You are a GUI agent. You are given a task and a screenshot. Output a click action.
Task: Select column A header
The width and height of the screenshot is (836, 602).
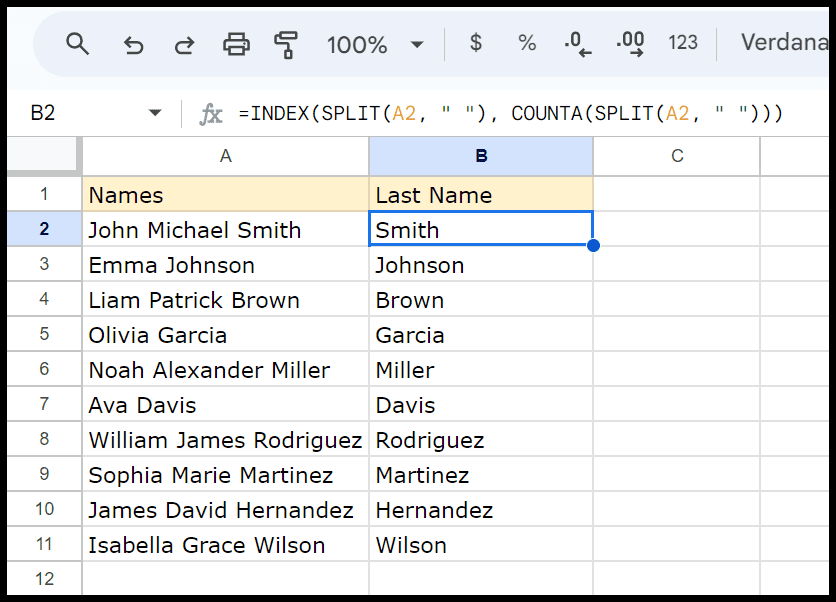click(x=226, y=156)
